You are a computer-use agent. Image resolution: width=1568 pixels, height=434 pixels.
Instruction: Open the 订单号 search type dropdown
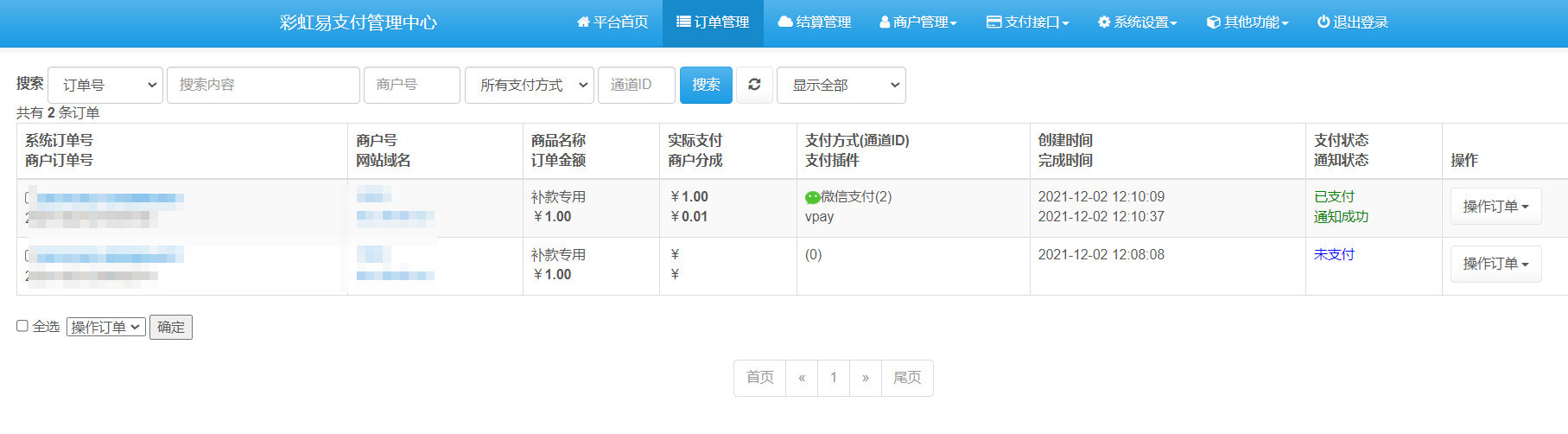click(x=105, y=85)
